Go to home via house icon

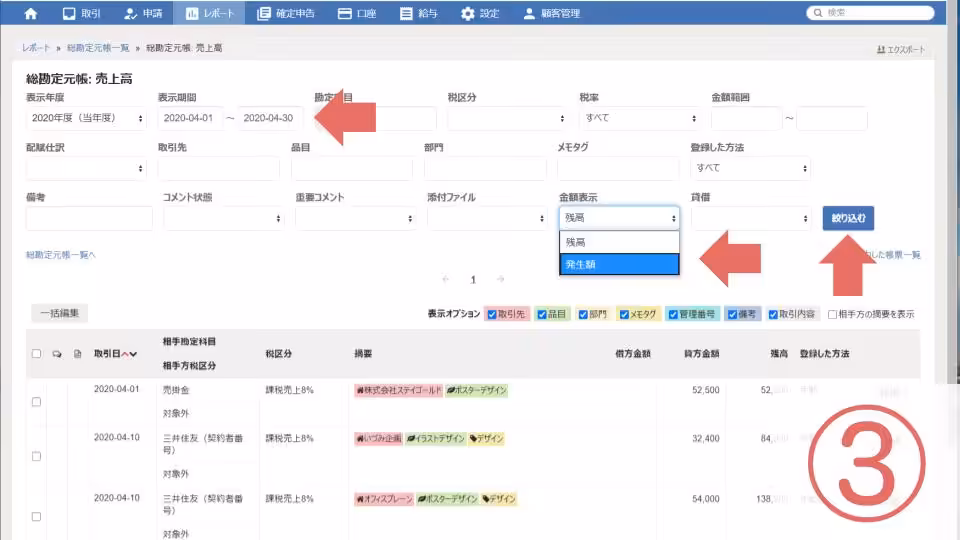[x=30, y=14]
